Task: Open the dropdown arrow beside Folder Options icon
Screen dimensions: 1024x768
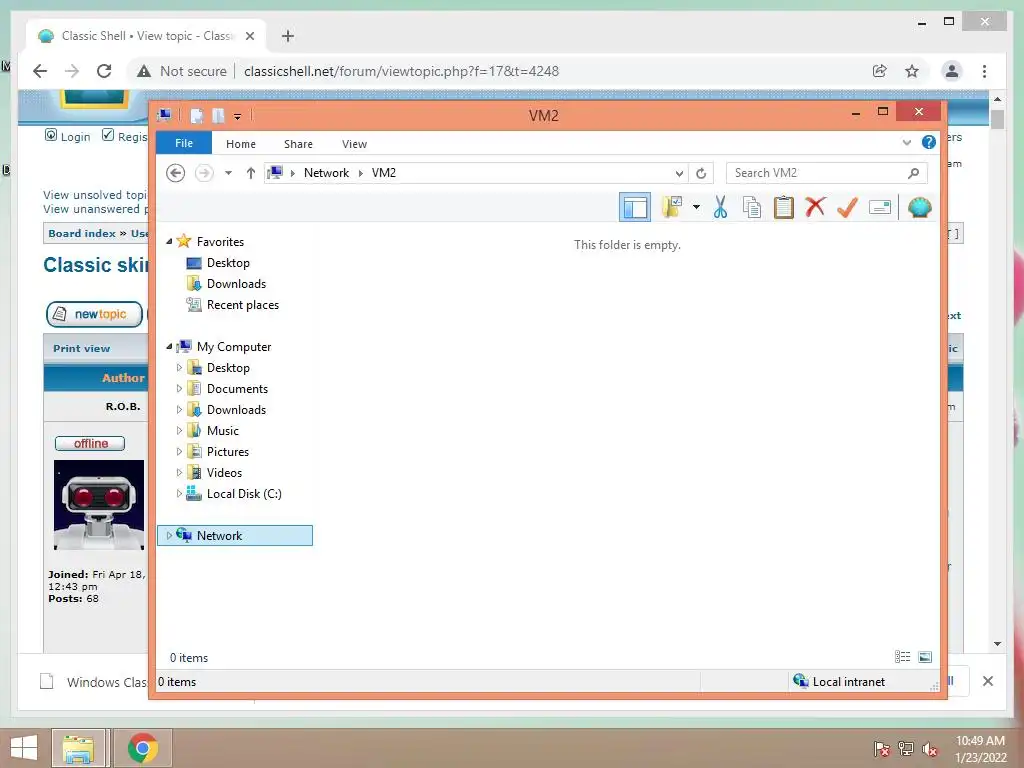Action: (696, 207)
